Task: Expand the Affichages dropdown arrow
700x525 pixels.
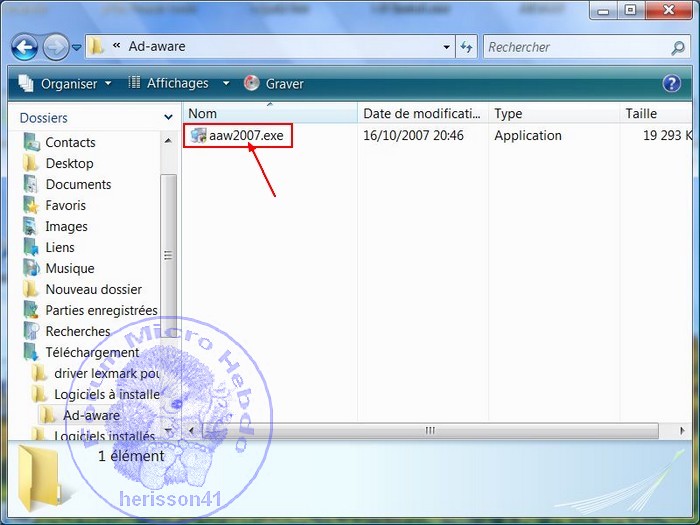Action: (226, 83)
